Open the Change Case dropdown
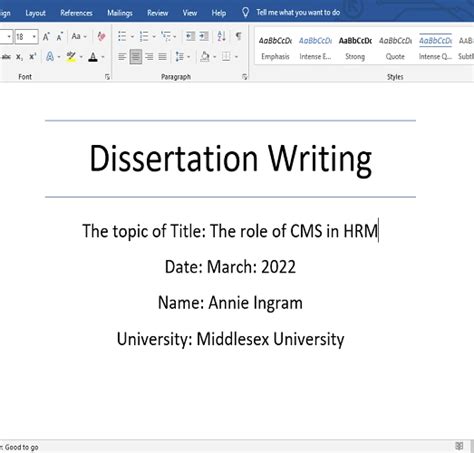 click(x=79, y=36)
